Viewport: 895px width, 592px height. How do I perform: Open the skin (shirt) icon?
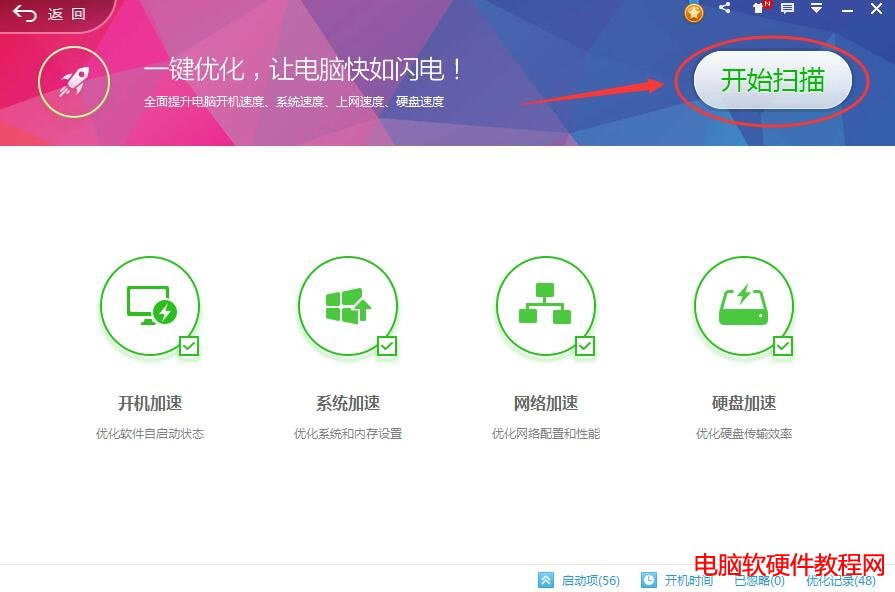click(757, 9)
